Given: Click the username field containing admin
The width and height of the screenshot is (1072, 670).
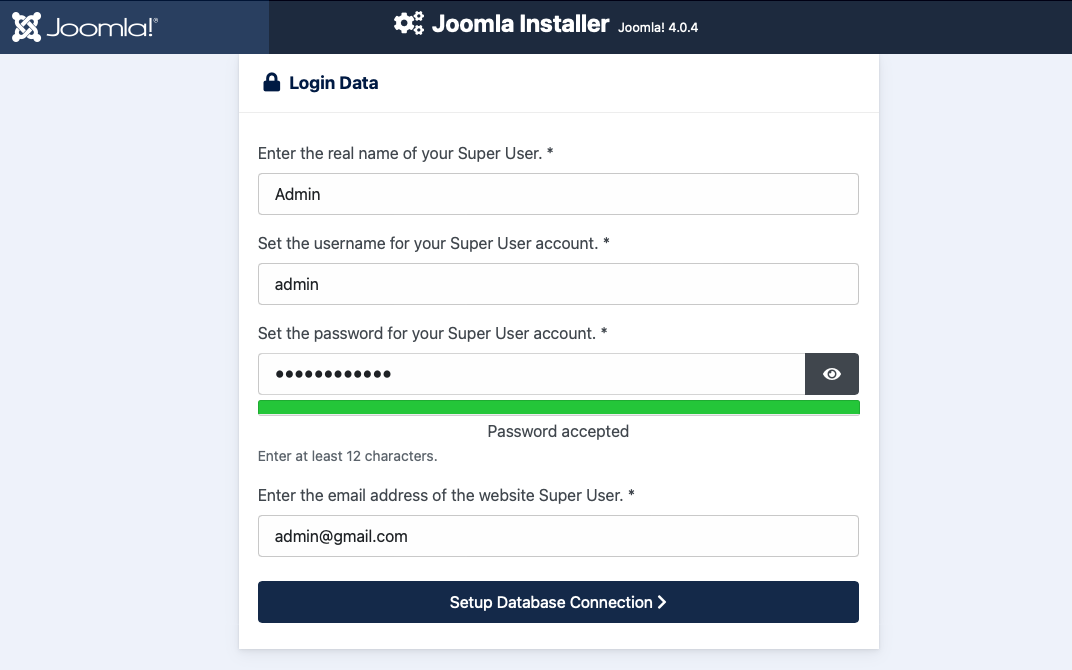Looking at the screenshot, I should click(558, 284).
